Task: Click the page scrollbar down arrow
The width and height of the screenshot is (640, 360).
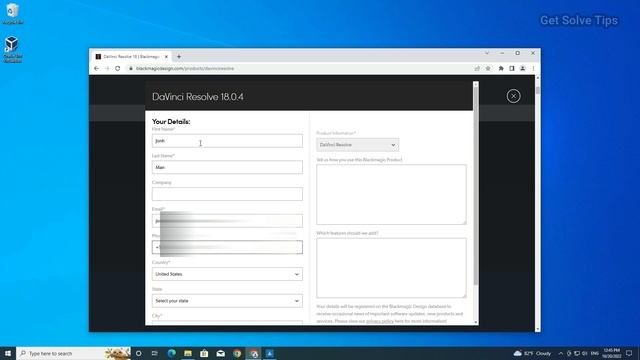Action: [x=538, y=329]
